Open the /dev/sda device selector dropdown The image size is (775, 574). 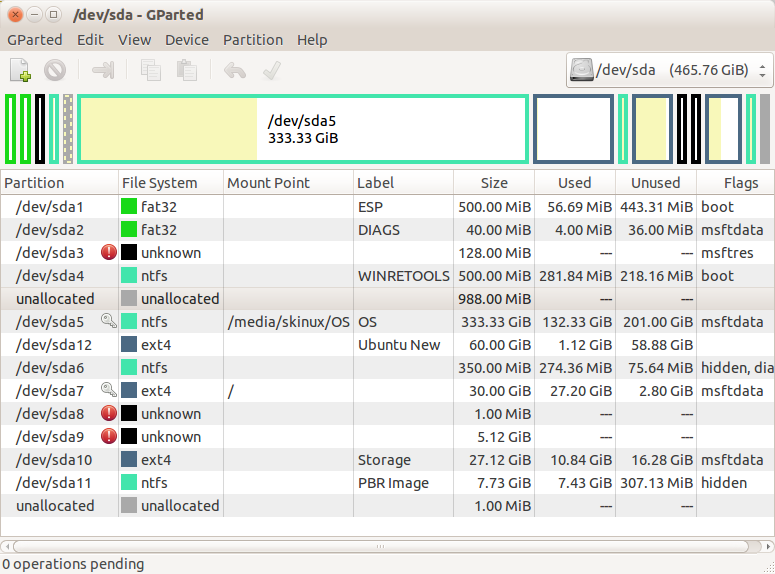tap(669, 70)
